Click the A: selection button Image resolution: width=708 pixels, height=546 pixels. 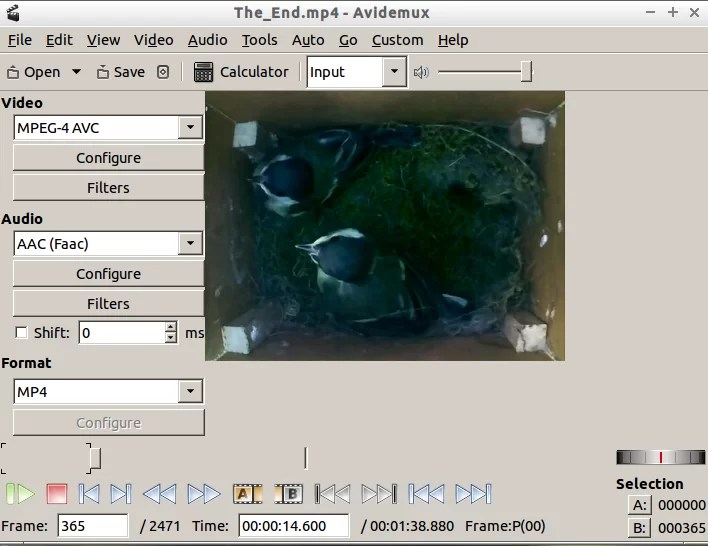(x=640, y=505)
